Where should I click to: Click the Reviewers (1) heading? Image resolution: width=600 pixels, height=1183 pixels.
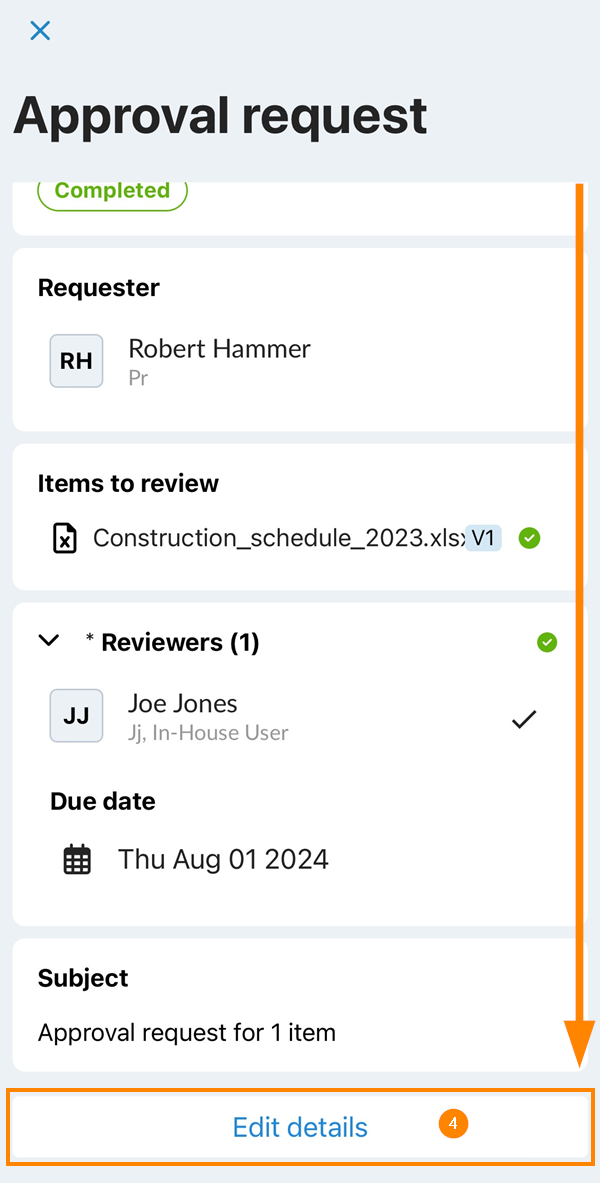[x=180, y=642]
